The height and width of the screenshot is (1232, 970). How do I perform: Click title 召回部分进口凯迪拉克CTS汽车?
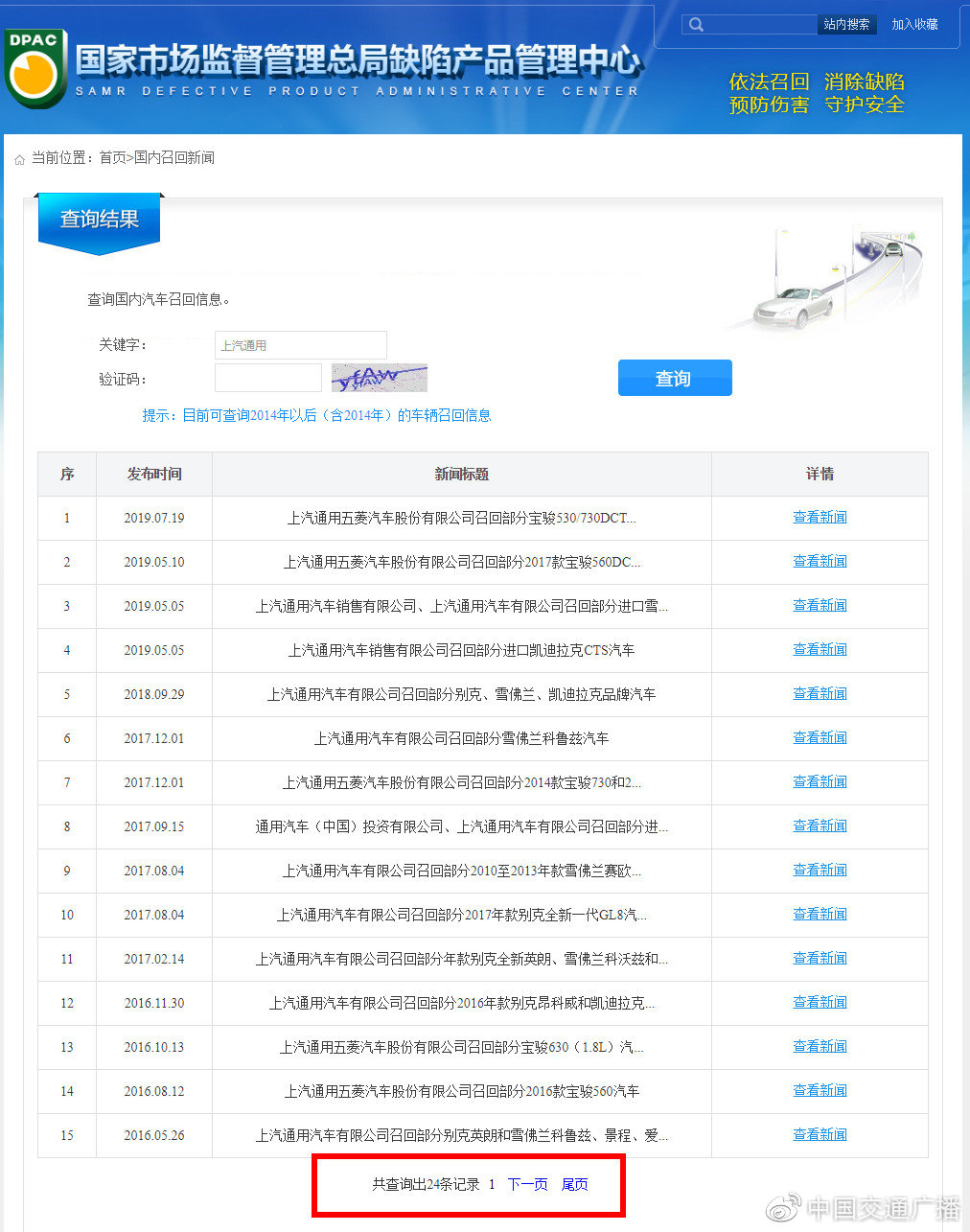[461, 650]
